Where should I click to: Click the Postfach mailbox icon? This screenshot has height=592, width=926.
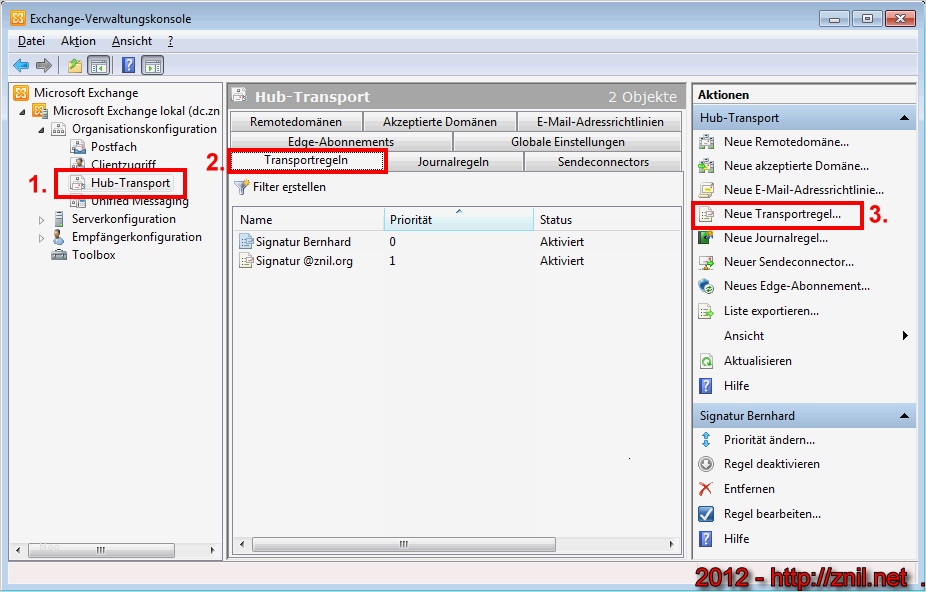point(78,146)
